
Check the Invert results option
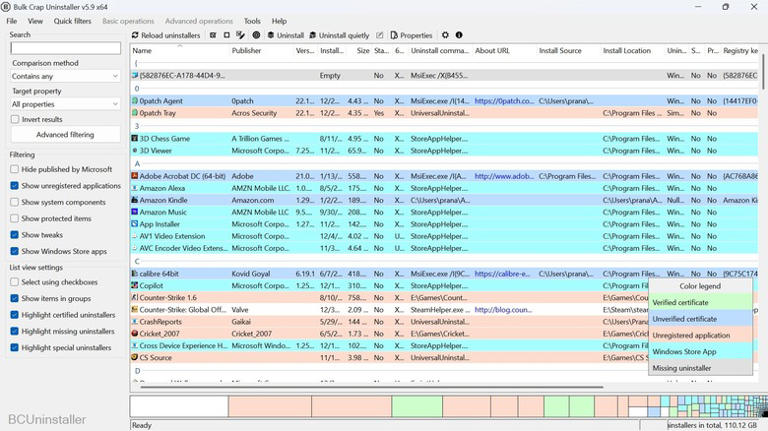(15, 119)
